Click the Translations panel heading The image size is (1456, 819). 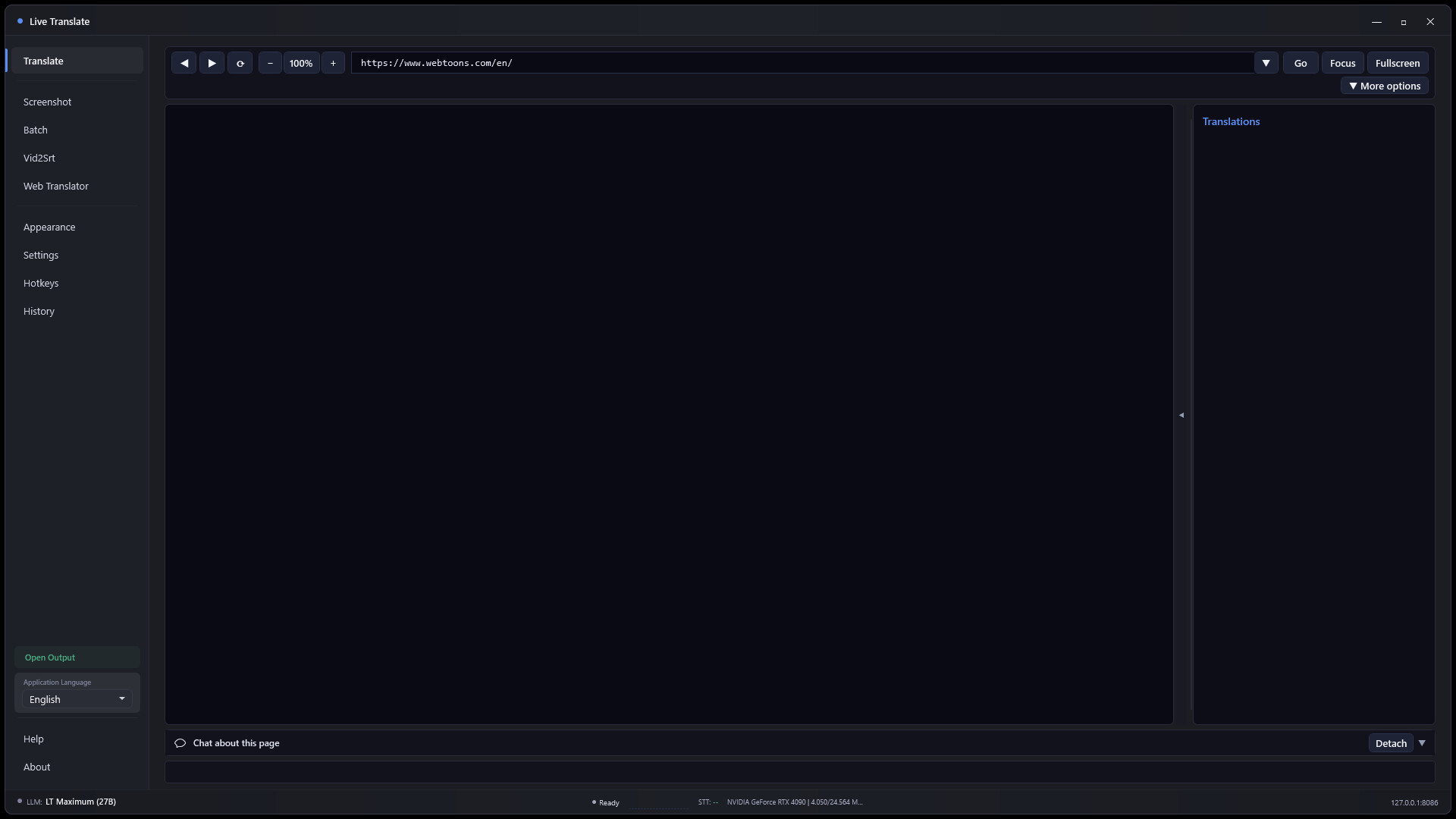(1231, 121)
